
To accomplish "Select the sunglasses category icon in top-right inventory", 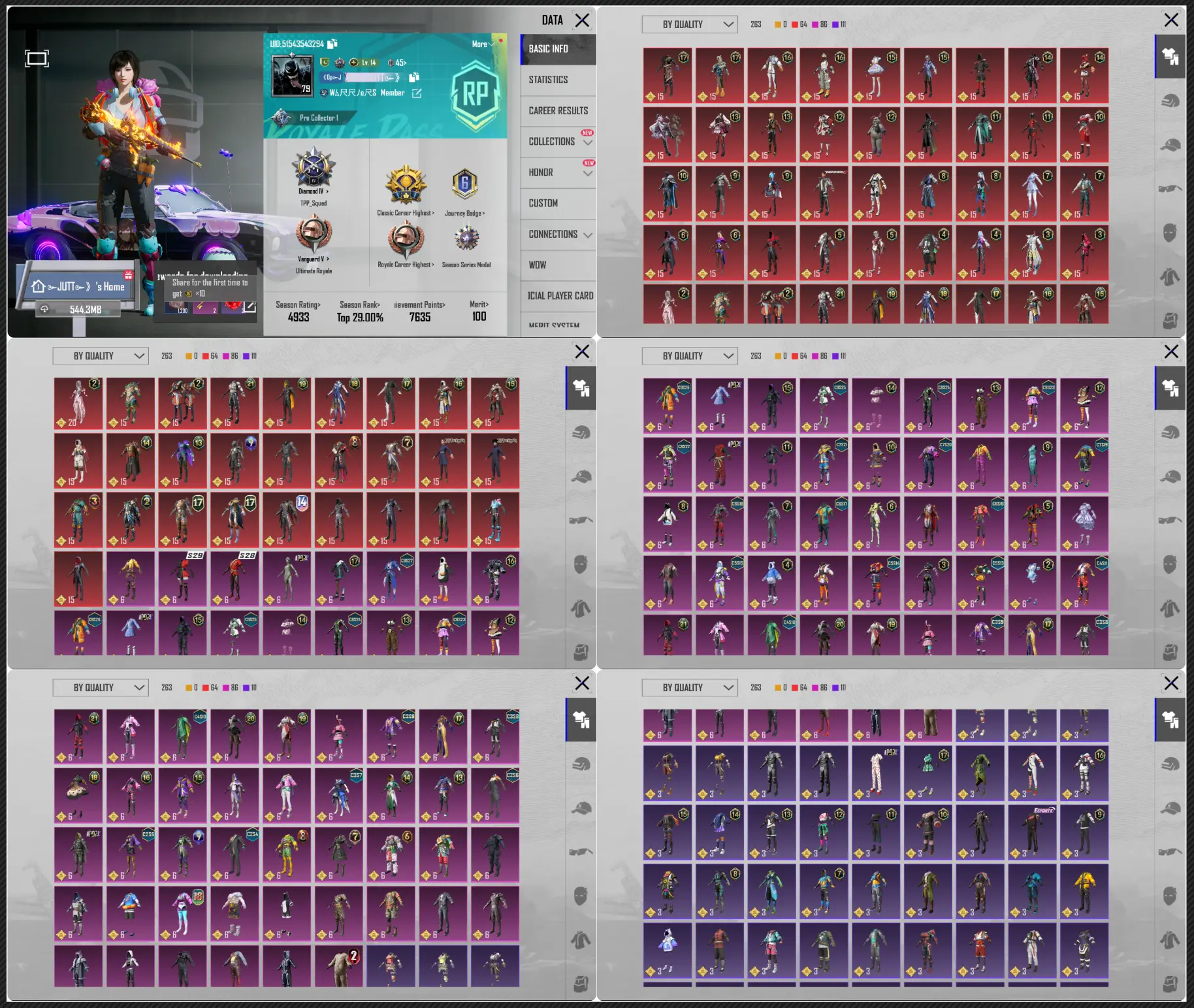I will [1170, 189].
